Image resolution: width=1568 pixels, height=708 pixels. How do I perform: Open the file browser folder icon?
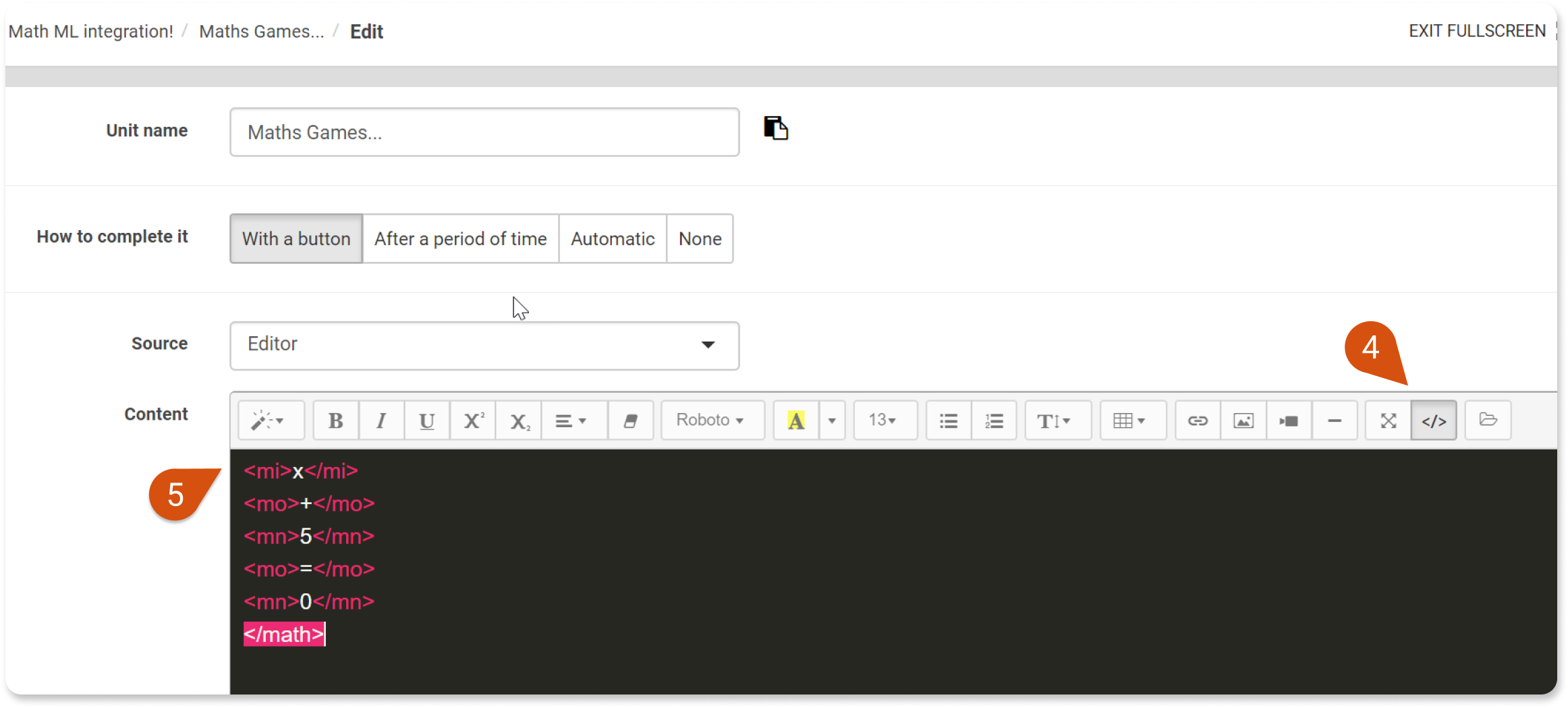point(1488,420)
